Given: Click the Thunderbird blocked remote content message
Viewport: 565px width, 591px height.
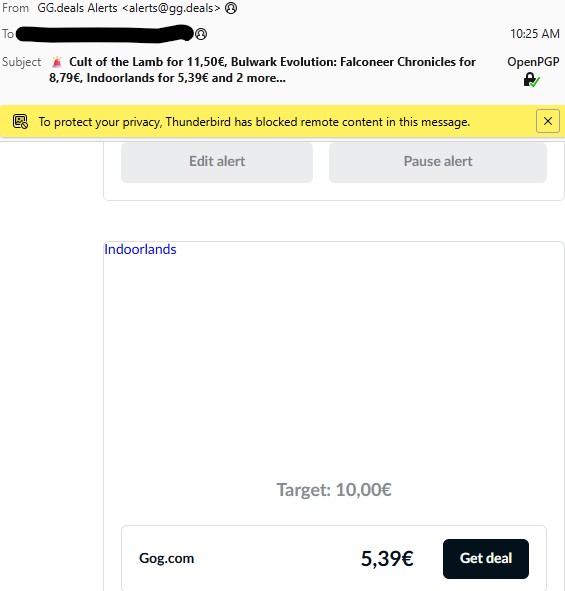Looking at the screenshot, I should [x=254, y=122].
